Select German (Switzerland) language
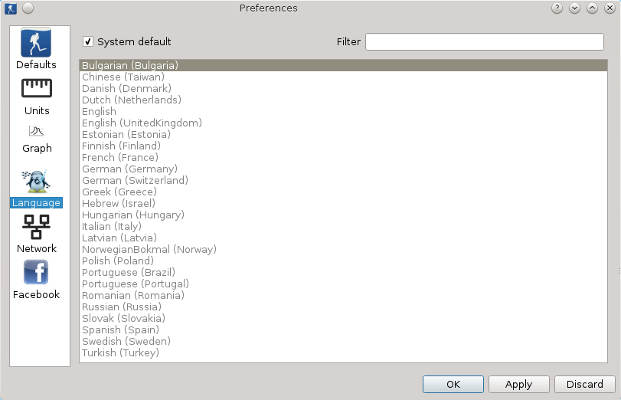621x400 pixels. 343,180
